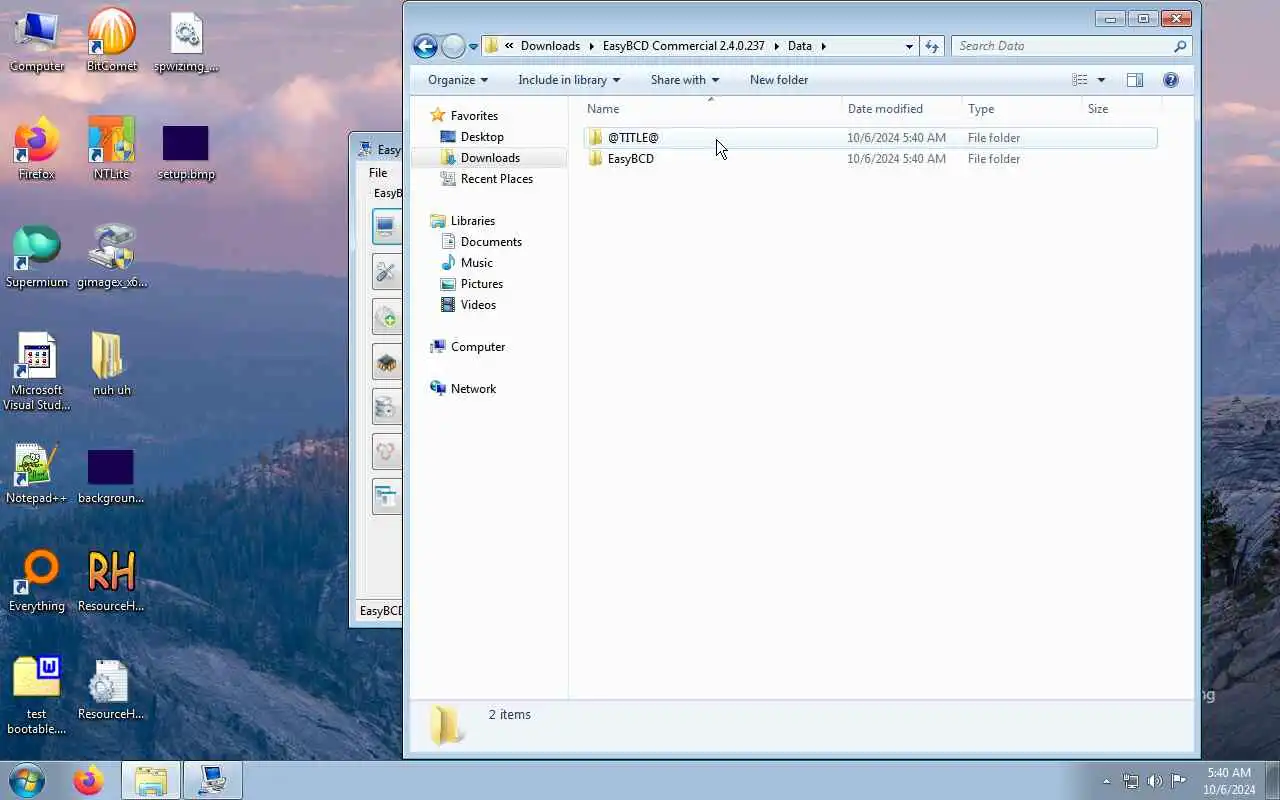Open the Pictures library

[481, 284]
